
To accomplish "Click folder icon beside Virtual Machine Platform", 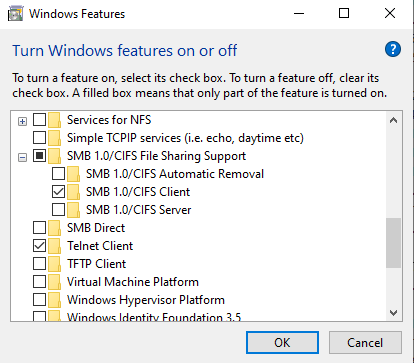I will tap(54, 282).
